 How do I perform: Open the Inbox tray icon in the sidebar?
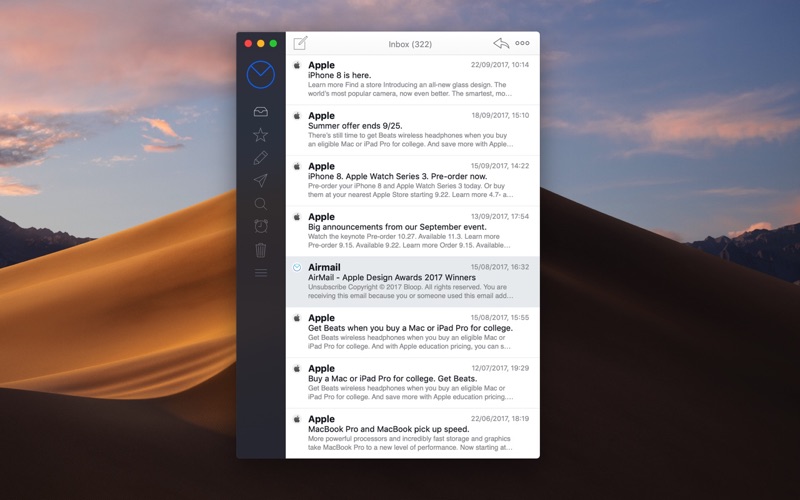[x=261, y=112]
